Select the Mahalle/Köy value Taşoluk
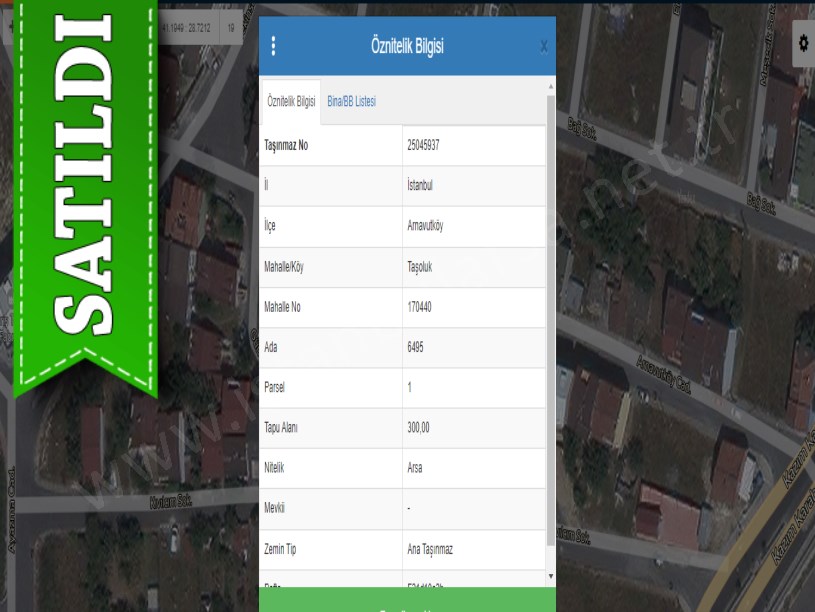815x612 pixels. click(421, 267)
